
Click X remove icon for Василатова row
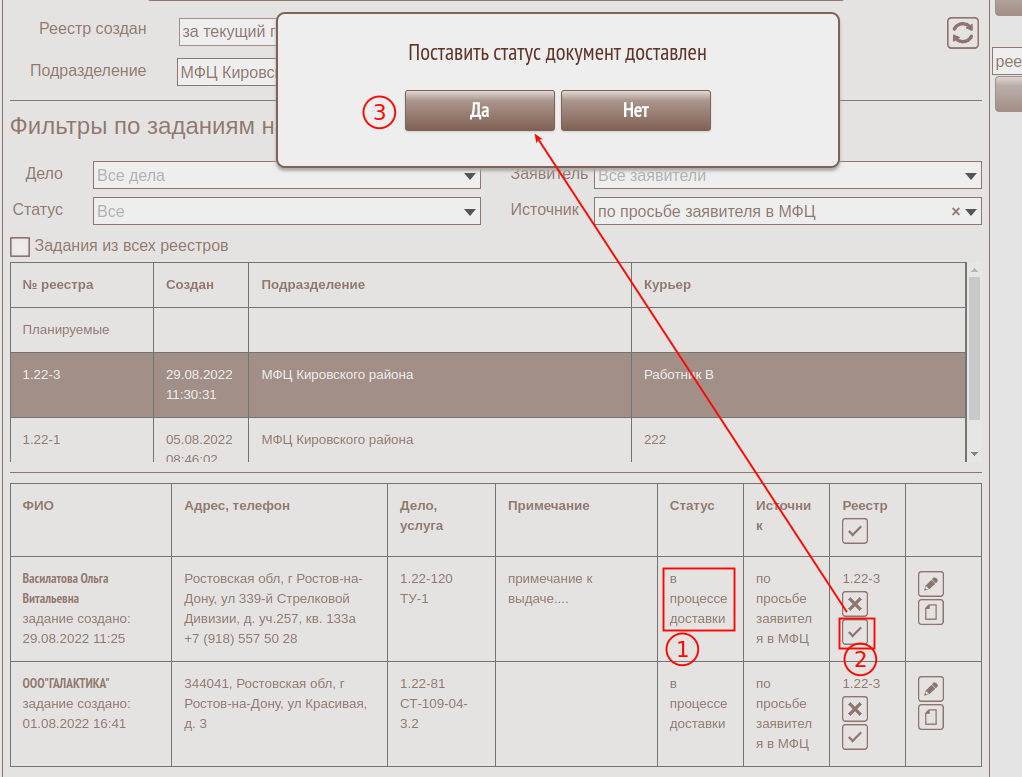click(x=855, y=603)
